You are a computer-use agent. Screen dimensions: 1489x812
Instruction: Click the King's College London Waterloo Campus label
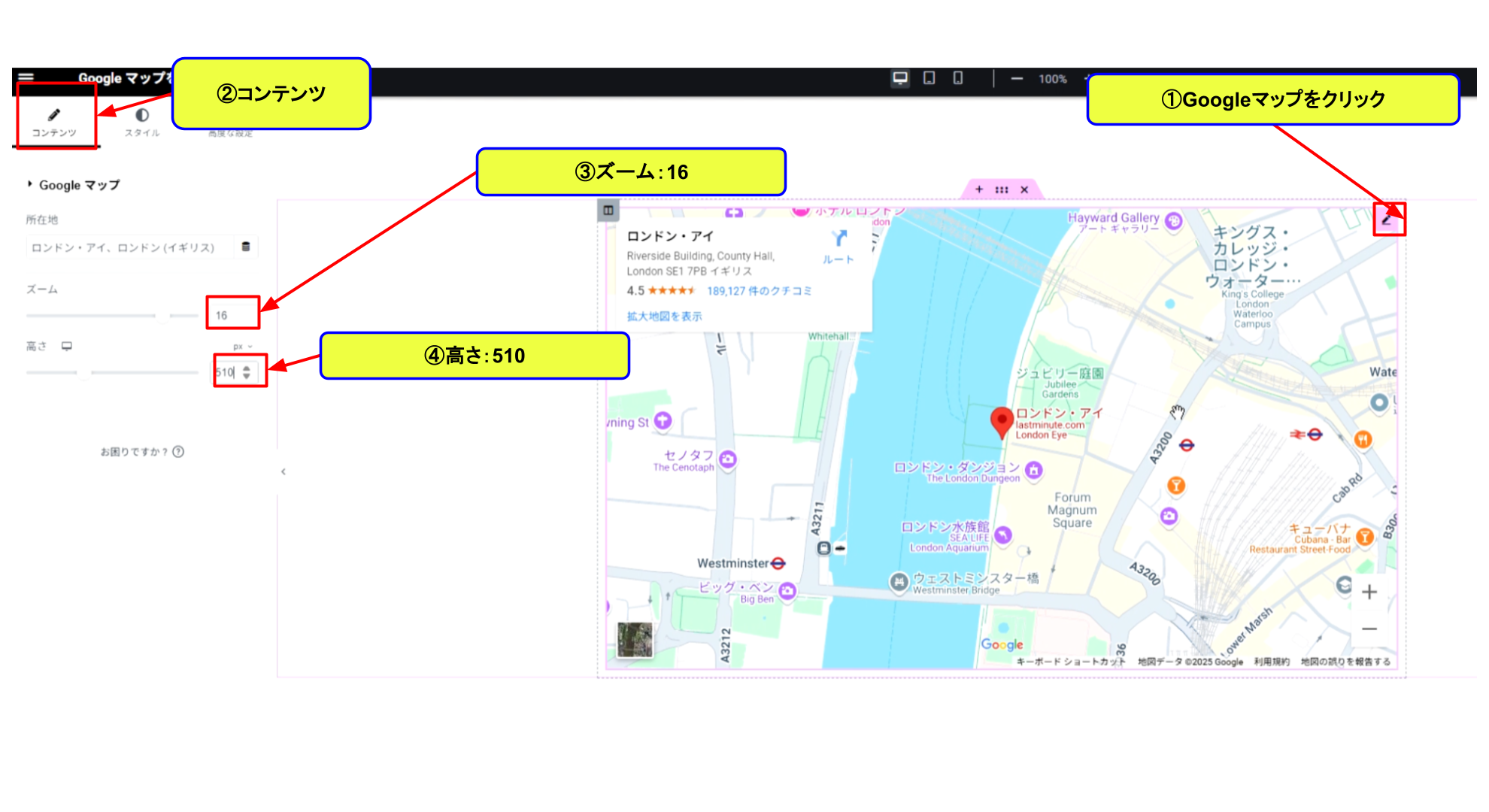(1252, 278)
